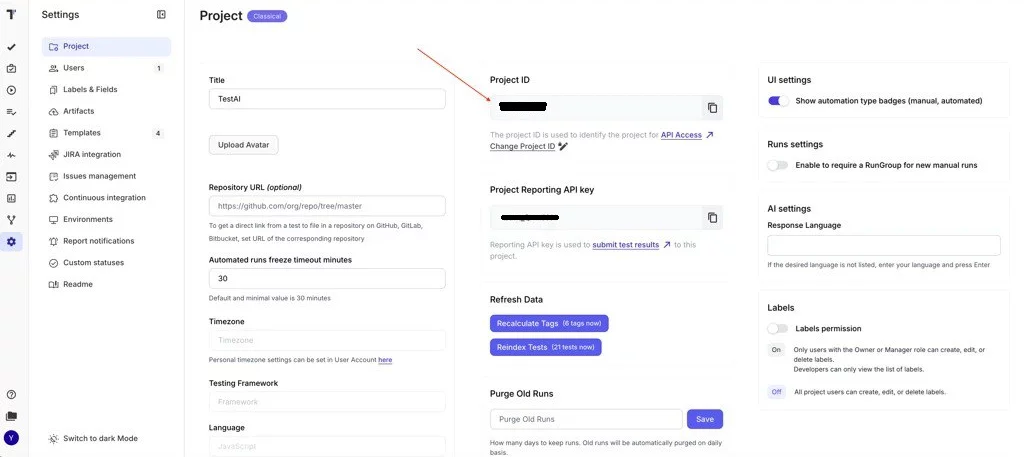
Task: Click the help question mark icon
Action: tap(11, 394)
